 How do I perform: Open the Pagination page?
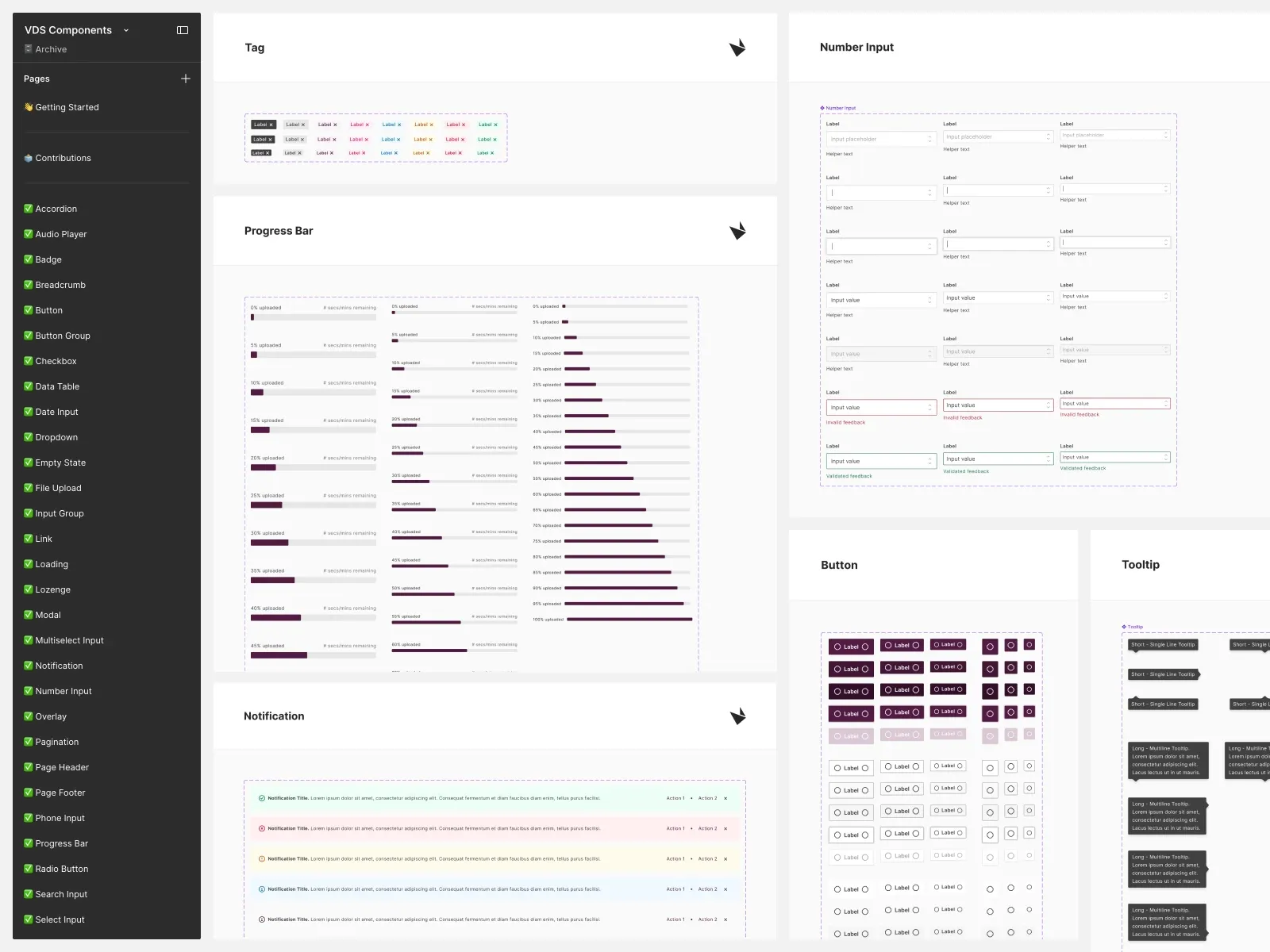tap(57, 742)
